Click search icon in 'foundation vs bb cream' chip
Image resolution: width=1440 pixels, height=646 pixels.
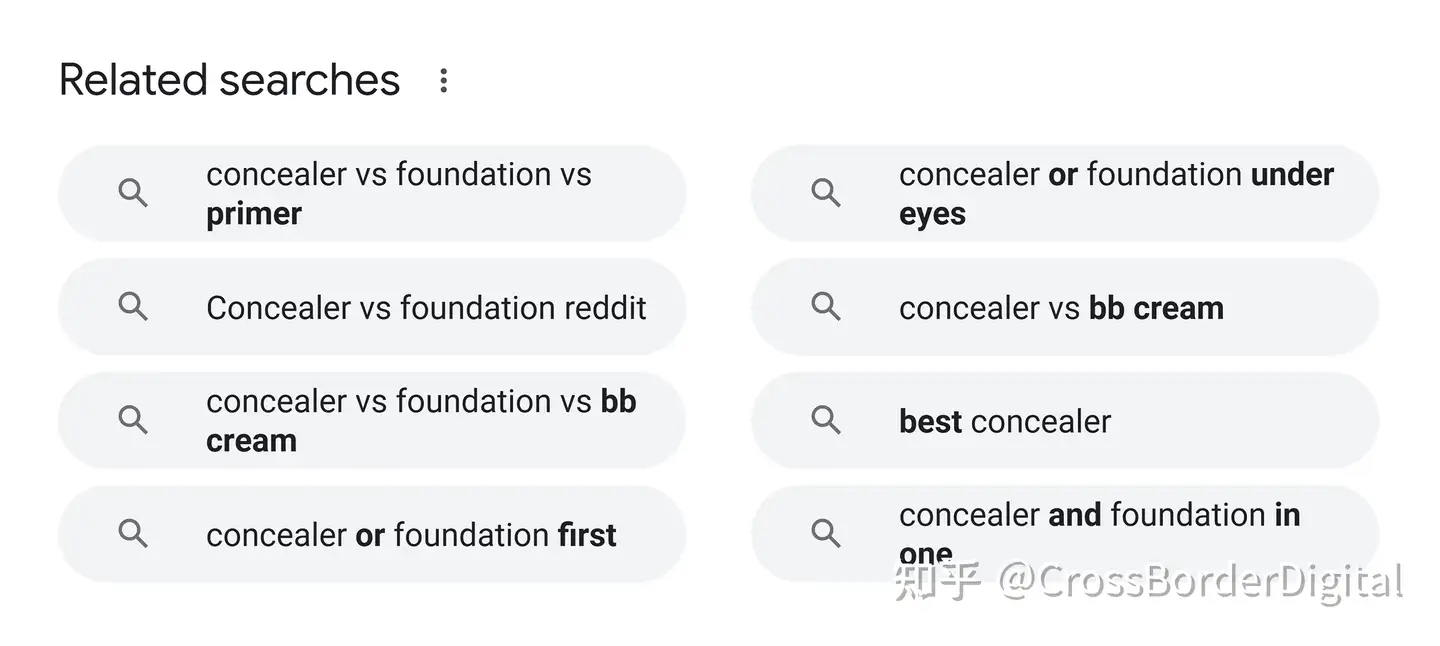coord(133,419)
